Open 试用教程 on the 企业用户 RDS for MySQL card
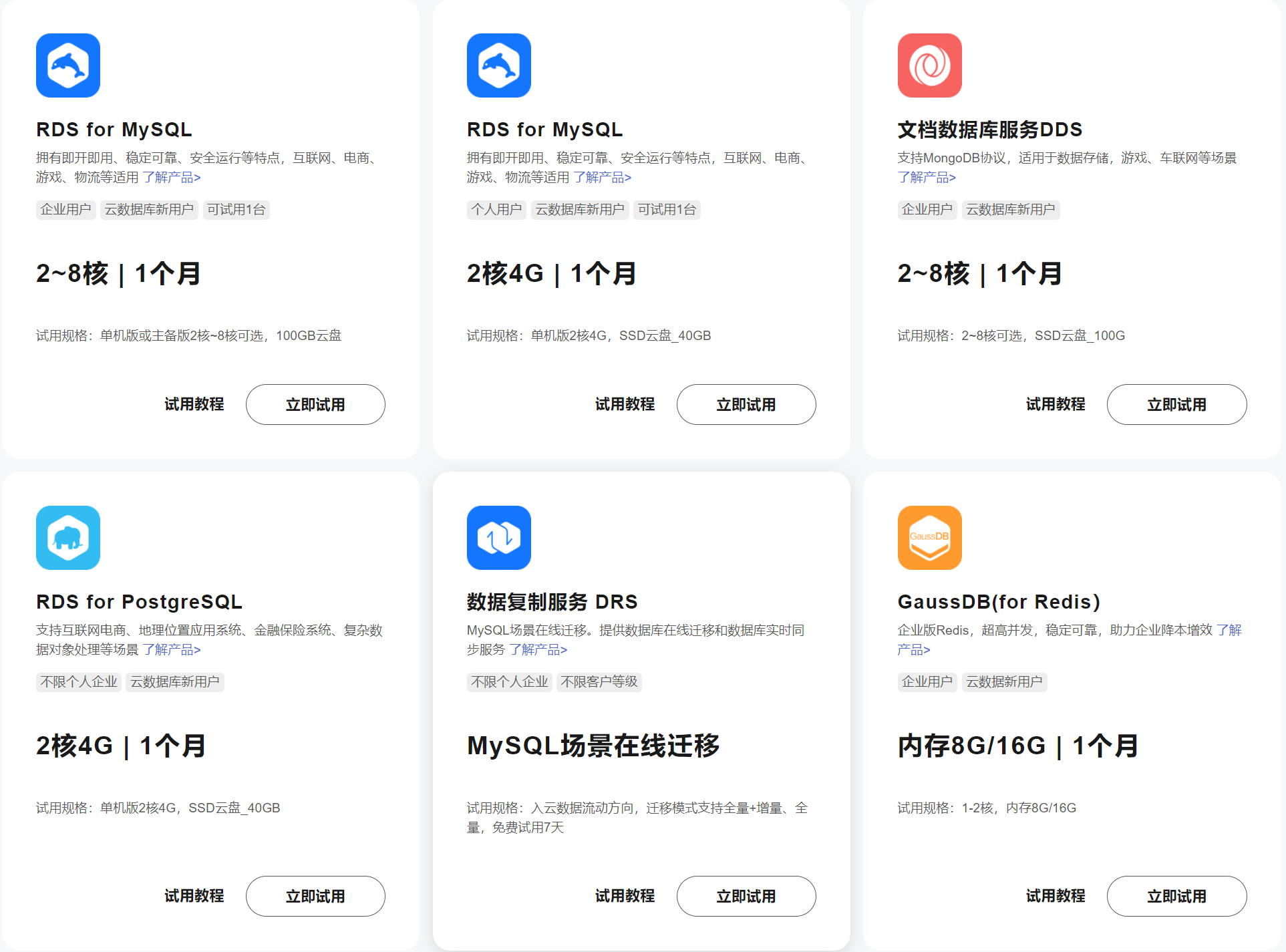This screenshot has height=952, width=1286. [194, 404]
